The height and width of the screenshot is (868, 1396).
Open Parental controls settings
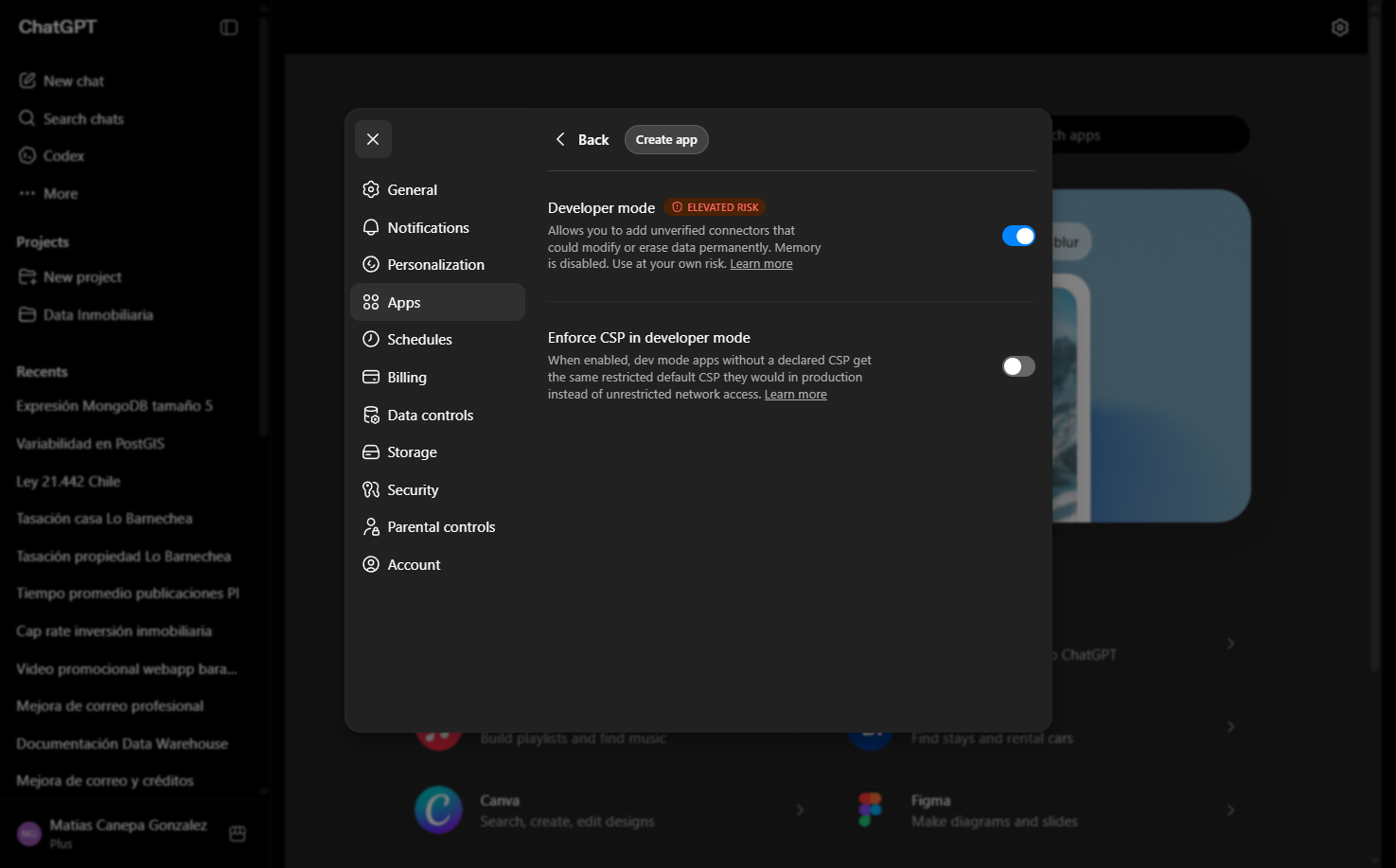437,527
